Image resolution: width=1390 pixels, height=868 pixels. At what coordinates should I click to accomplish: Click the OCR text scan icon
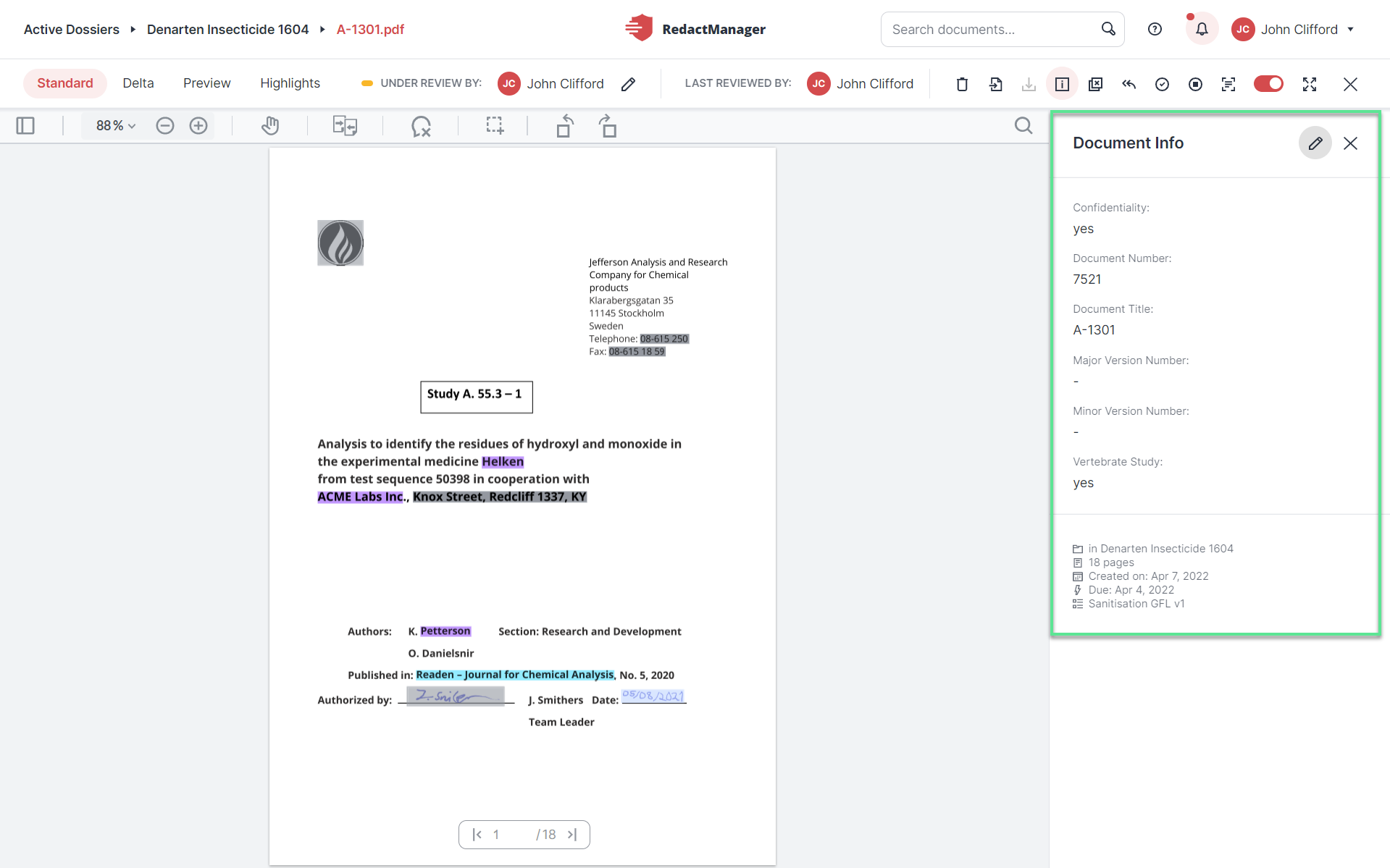[1228, 84]
